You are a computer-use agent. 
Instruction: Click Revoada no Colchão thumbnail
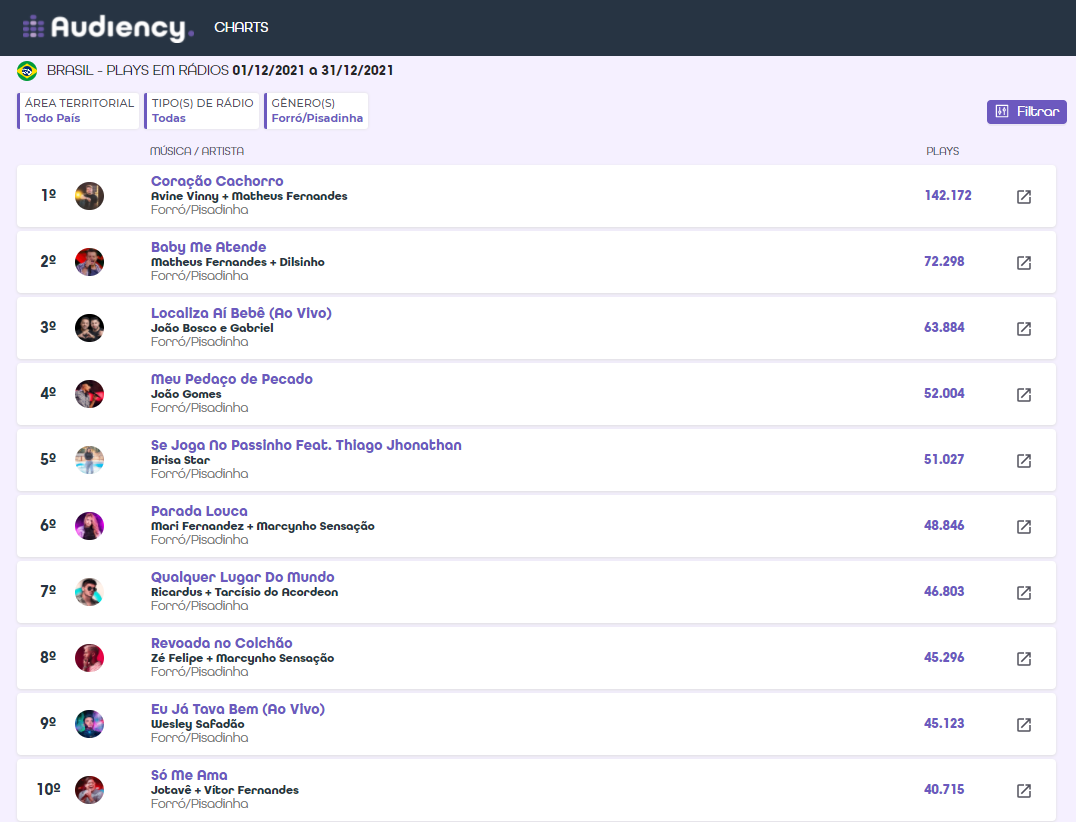[x=89, y=657]
